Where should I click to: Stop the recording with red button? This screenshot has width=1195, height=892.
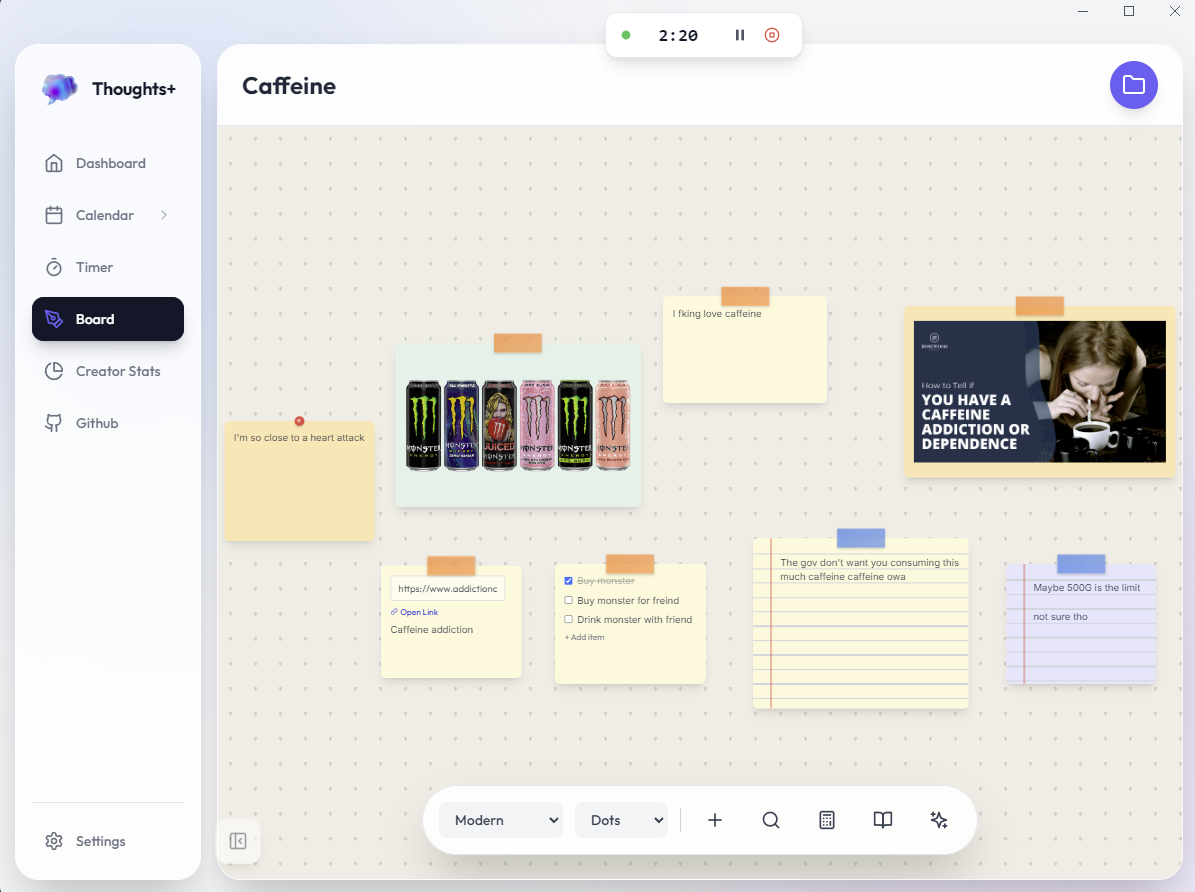[x=772, y=35]
